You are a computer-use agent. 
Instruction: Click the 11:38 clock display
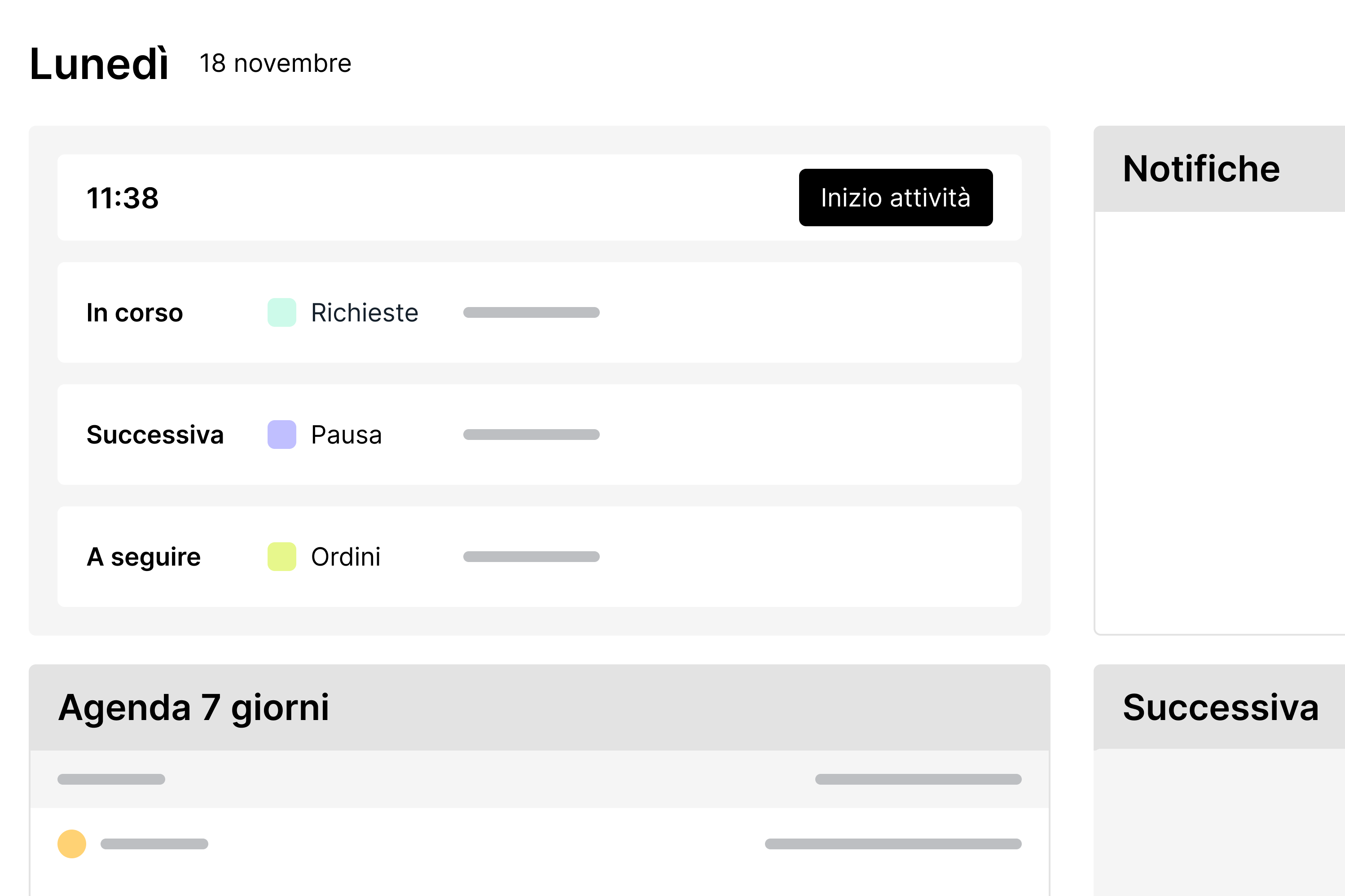[122, 198]
